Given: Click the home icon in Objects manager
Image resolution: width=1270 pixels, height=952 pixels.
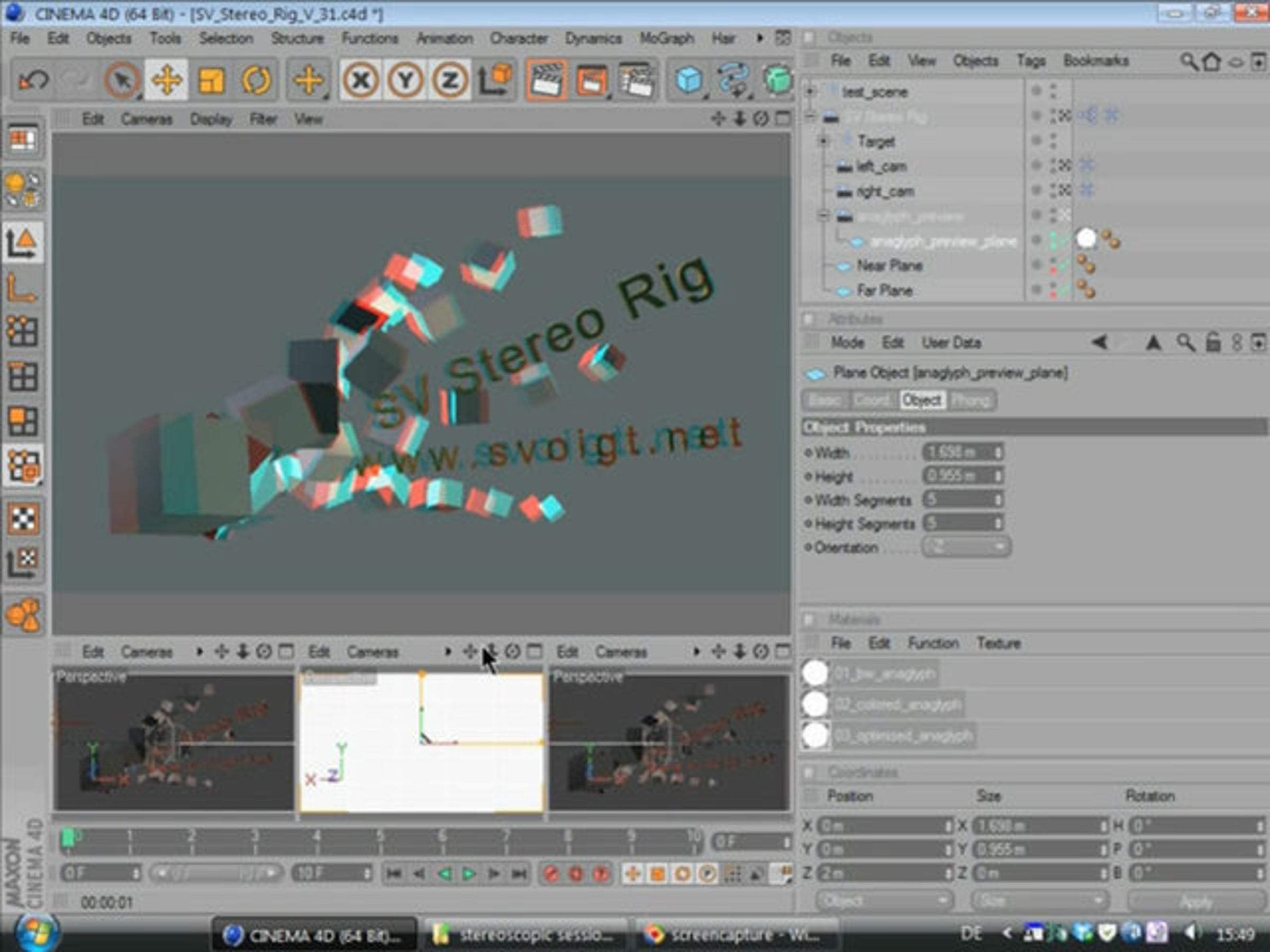Looking at the screenshot, I should 1211,61.
